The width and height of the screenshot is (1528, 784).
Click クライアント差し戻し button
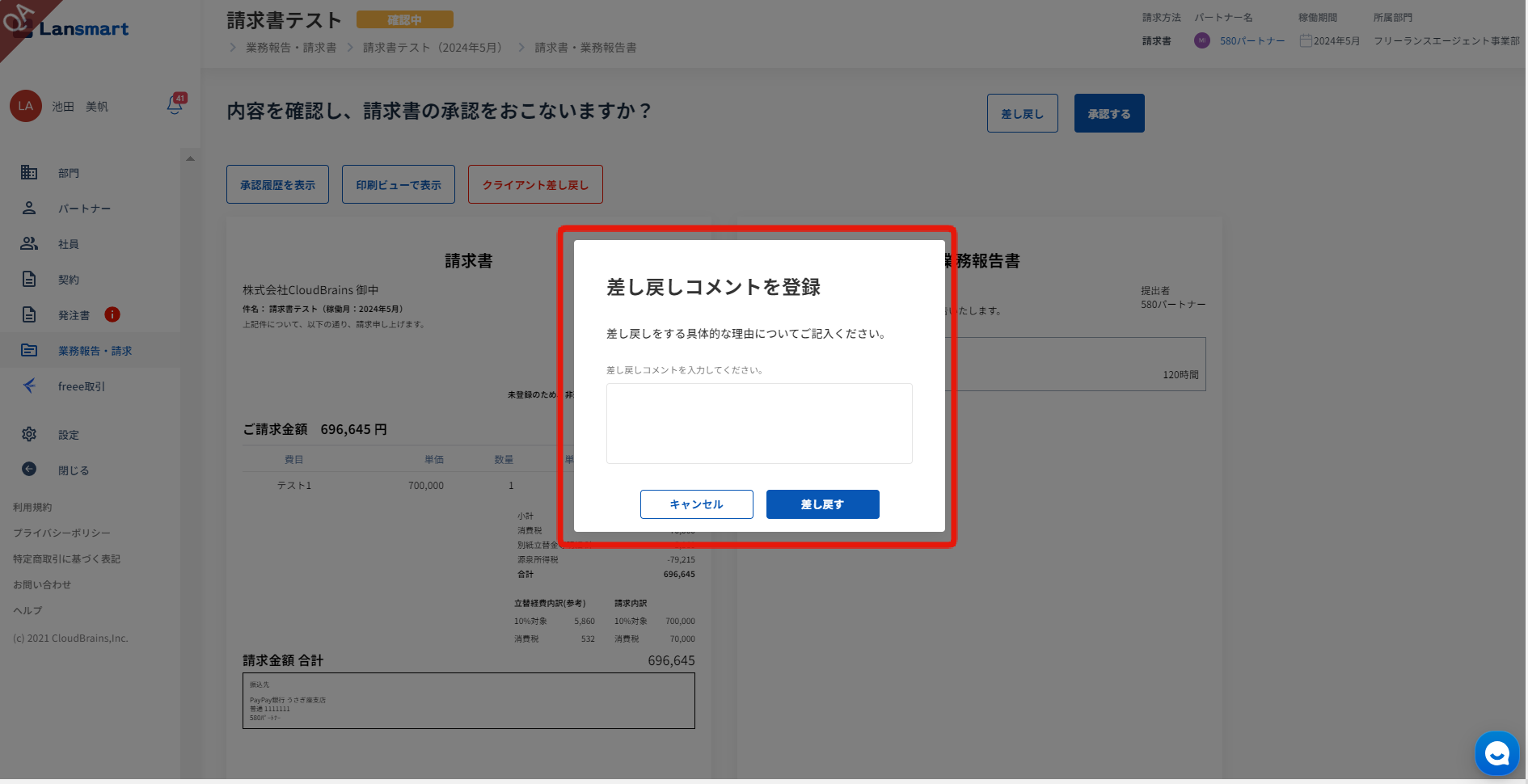coord(535,184)
